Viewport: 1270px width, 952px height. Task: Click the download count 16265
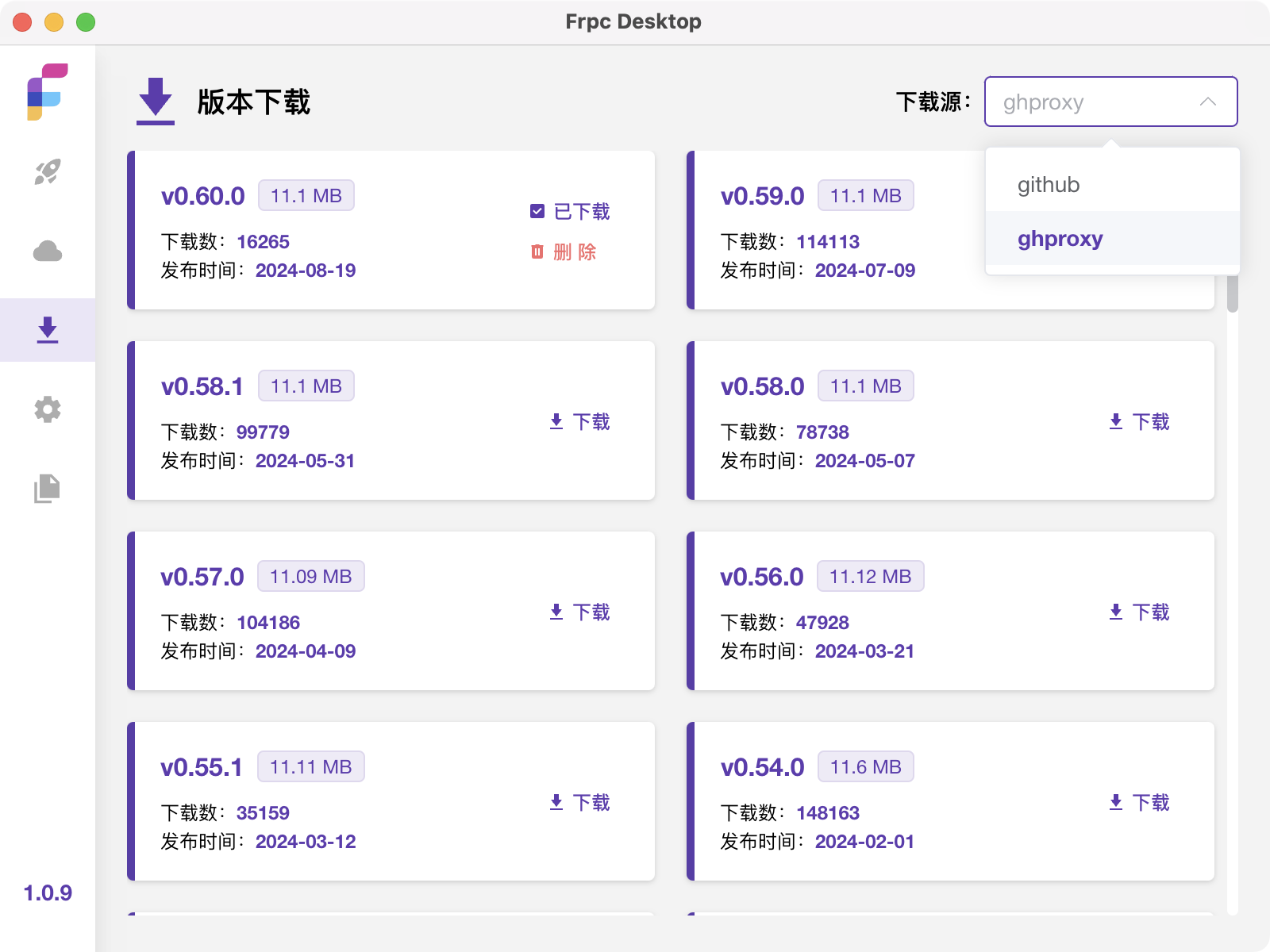263,242
